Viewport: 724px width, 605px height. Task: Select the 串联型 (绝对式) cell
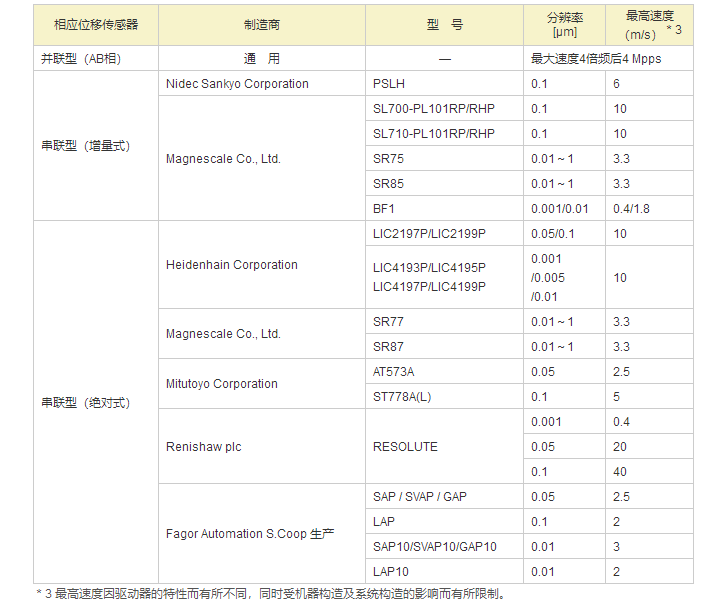(x=96, y=402)
